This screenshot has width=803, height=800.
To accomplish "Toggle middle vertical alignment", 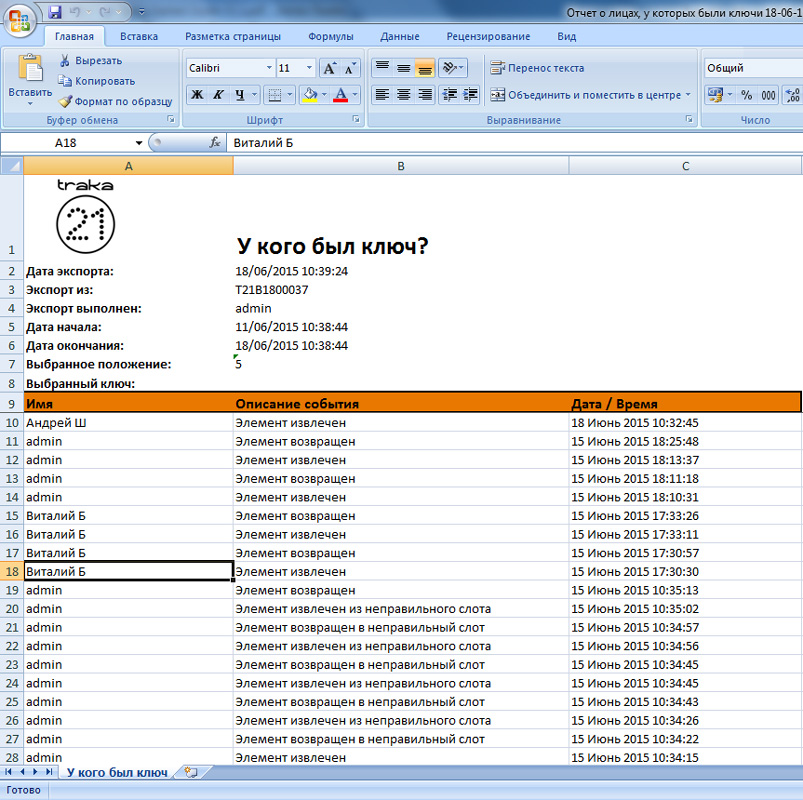I will (x=404, y=68).
